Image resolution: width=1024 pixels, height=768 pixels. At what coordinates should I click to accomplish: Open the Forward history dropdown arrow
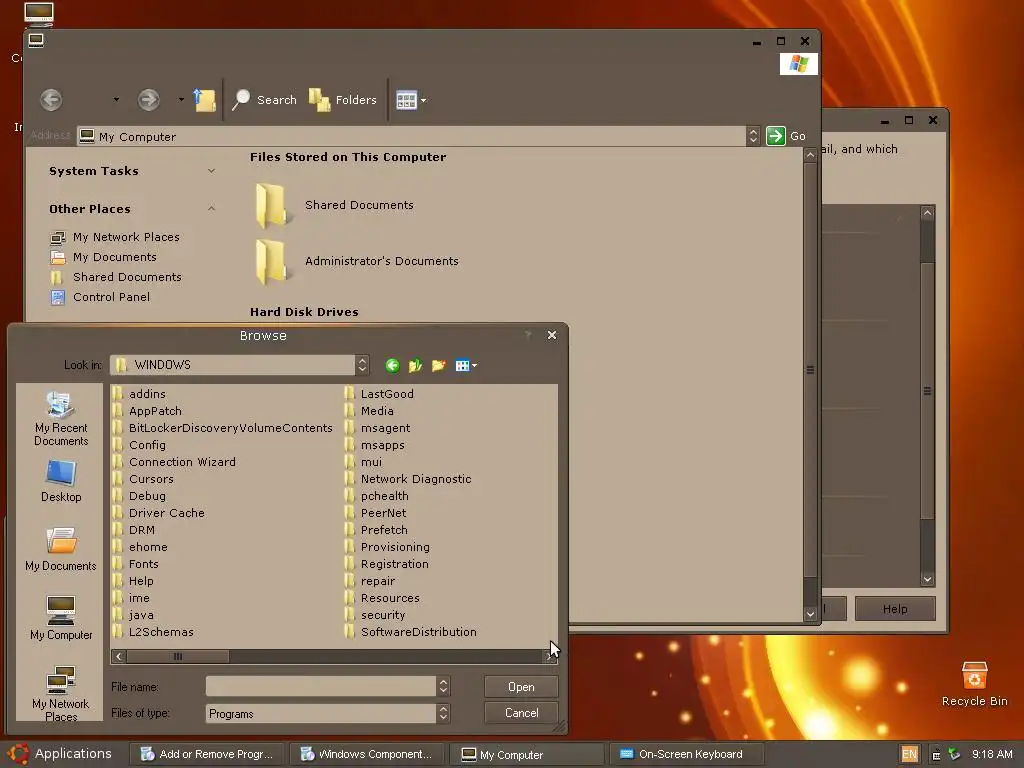point(181,100)
